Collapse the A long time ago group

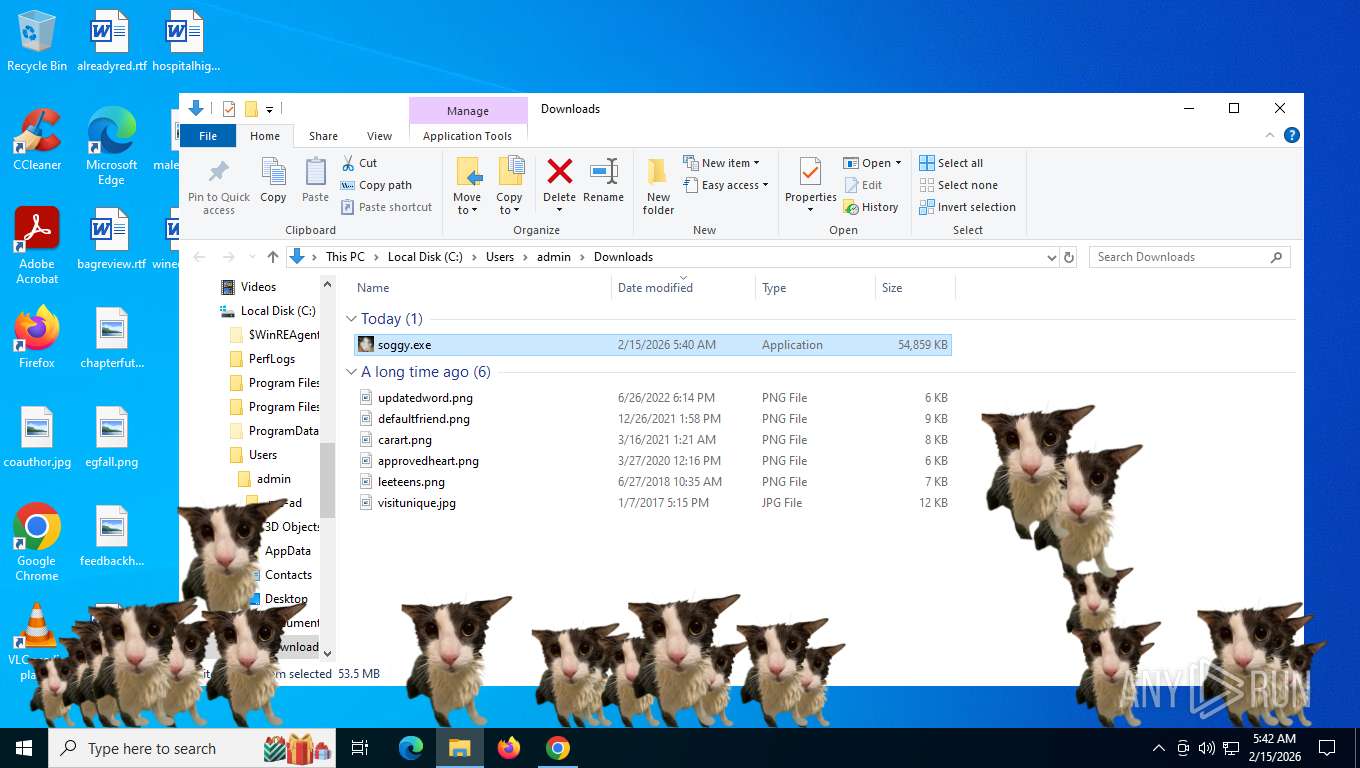(x=351, y=372)
